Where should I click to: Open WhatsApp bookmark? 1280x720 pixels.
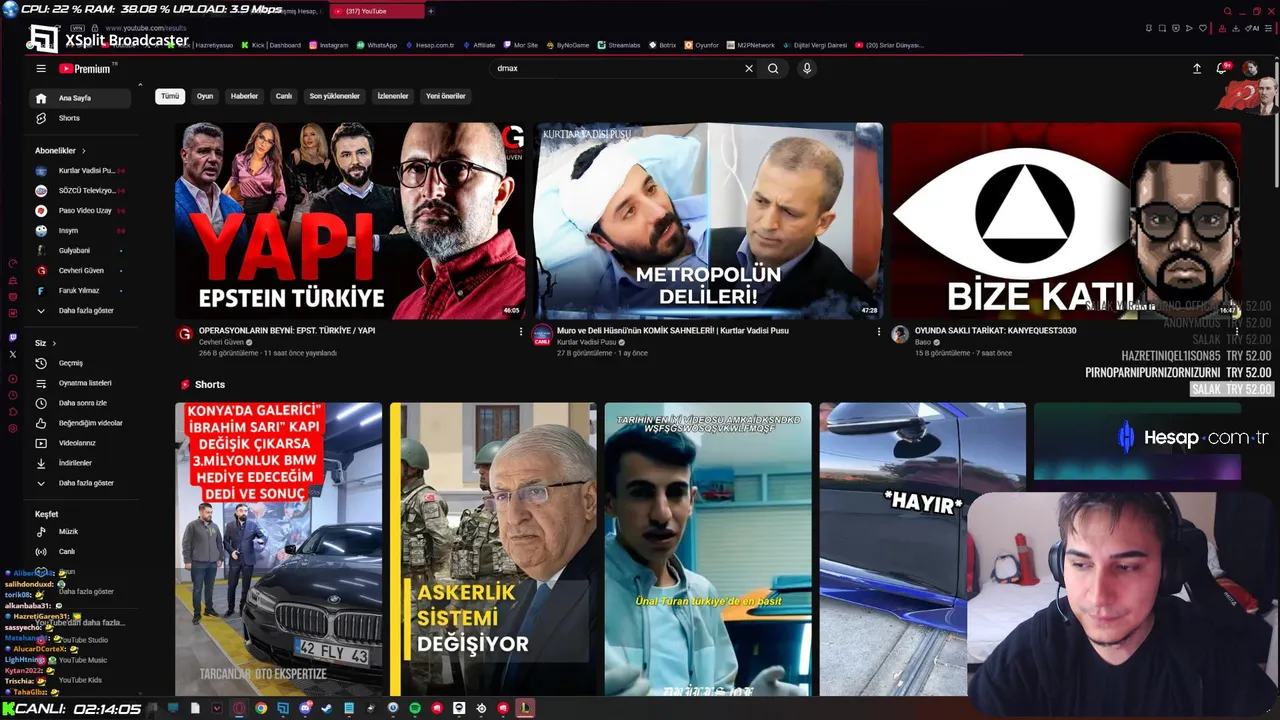coord(376,45)
